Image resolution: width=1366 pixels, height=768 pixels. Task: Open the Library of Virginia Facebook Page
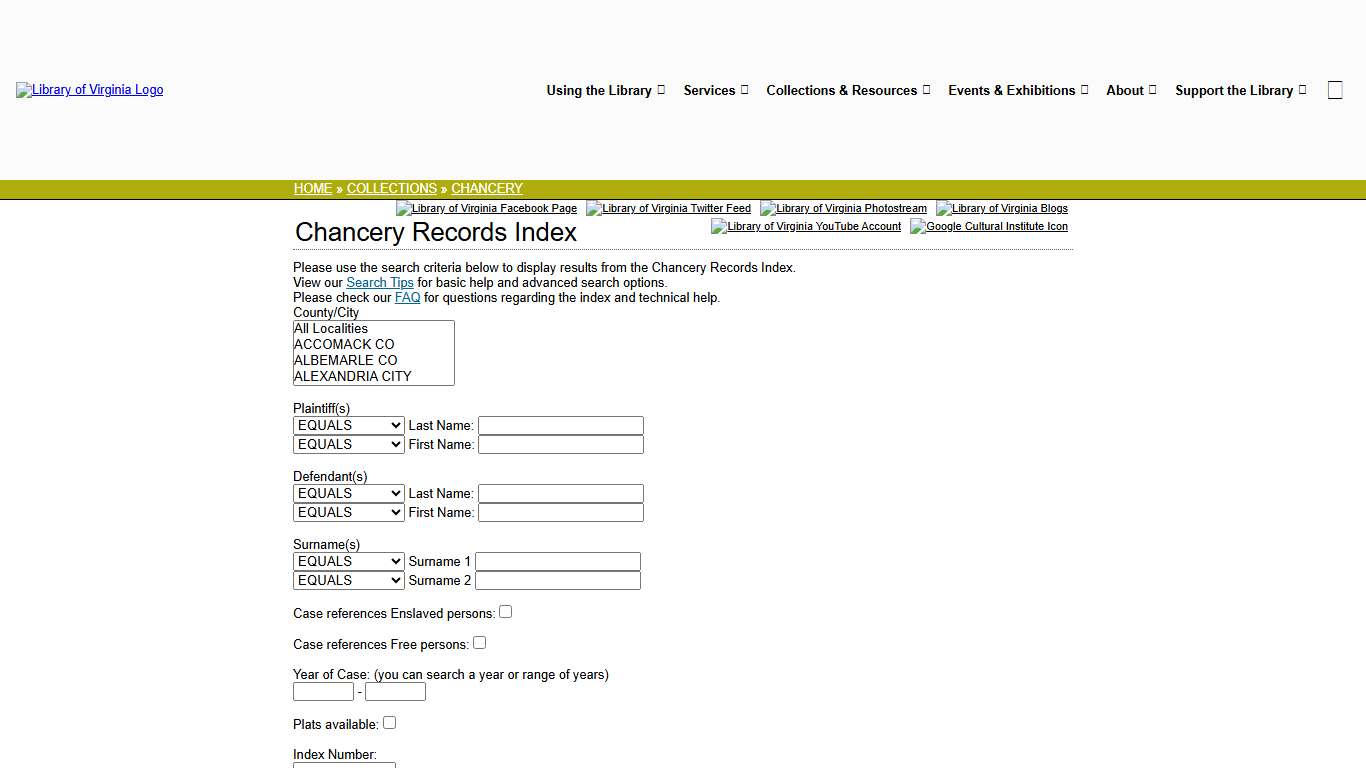486,208
